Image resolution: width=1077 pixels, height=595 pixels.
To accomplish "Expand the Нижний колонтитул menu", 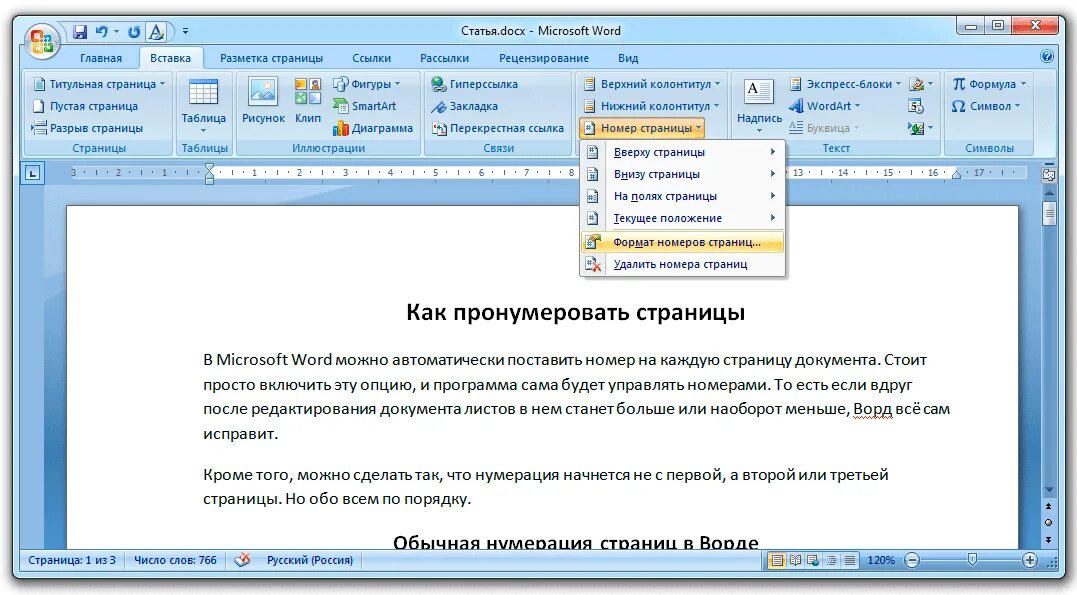I will coord(651,106).
